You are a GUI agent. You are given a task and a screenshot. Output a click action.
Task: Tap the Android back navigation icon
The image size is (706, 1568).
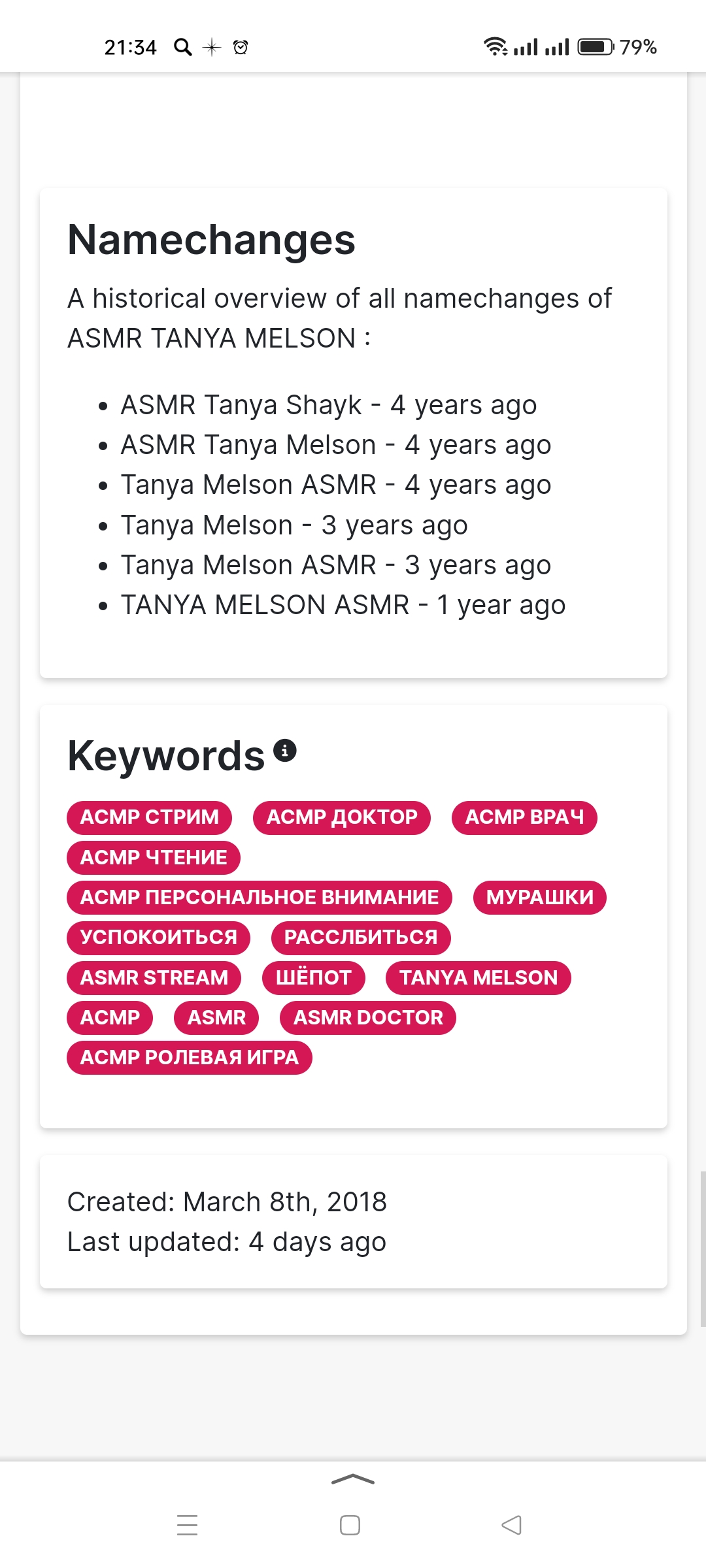pos(512,1525)
